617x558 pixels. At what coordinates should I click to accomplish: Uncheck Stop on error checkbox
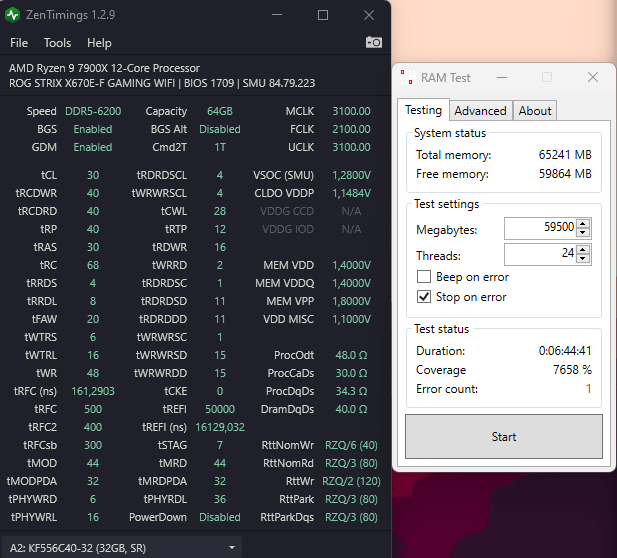pos(424,296)
